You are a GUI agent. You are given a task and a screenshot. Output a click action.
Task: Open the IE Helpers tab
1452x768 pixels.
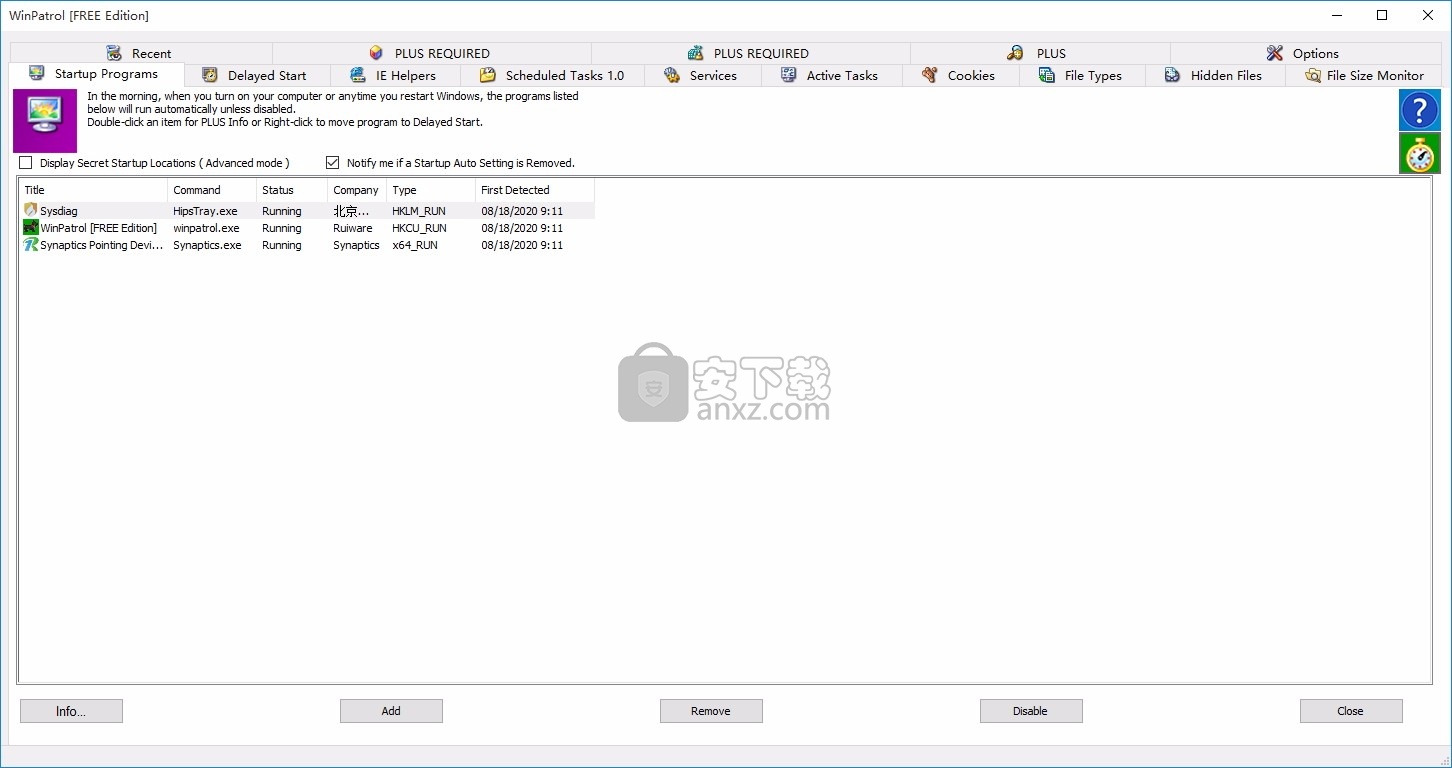click(x=396, y=75)
